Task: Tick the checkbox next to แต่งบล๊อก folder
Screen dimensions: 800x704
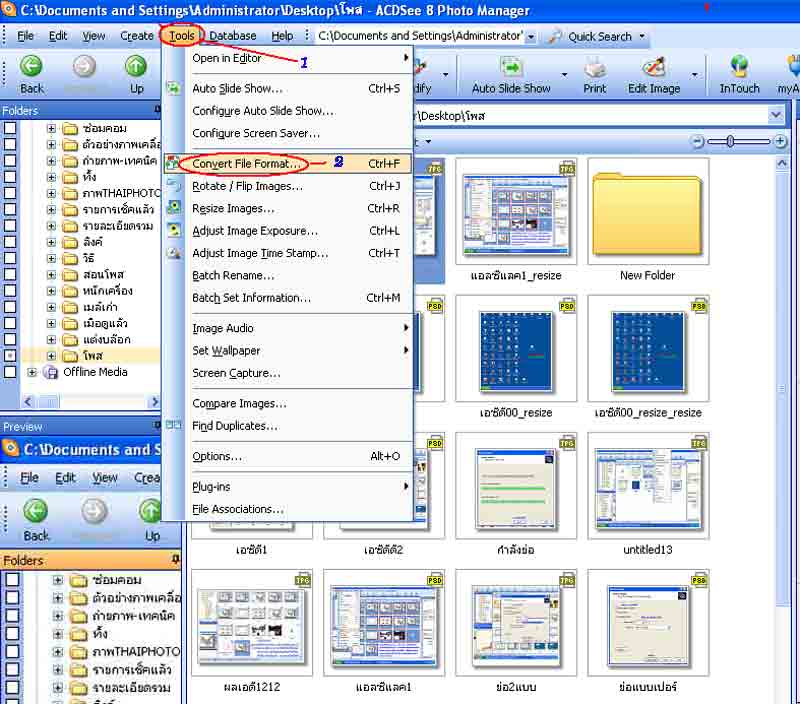Action: coord(10,339)
